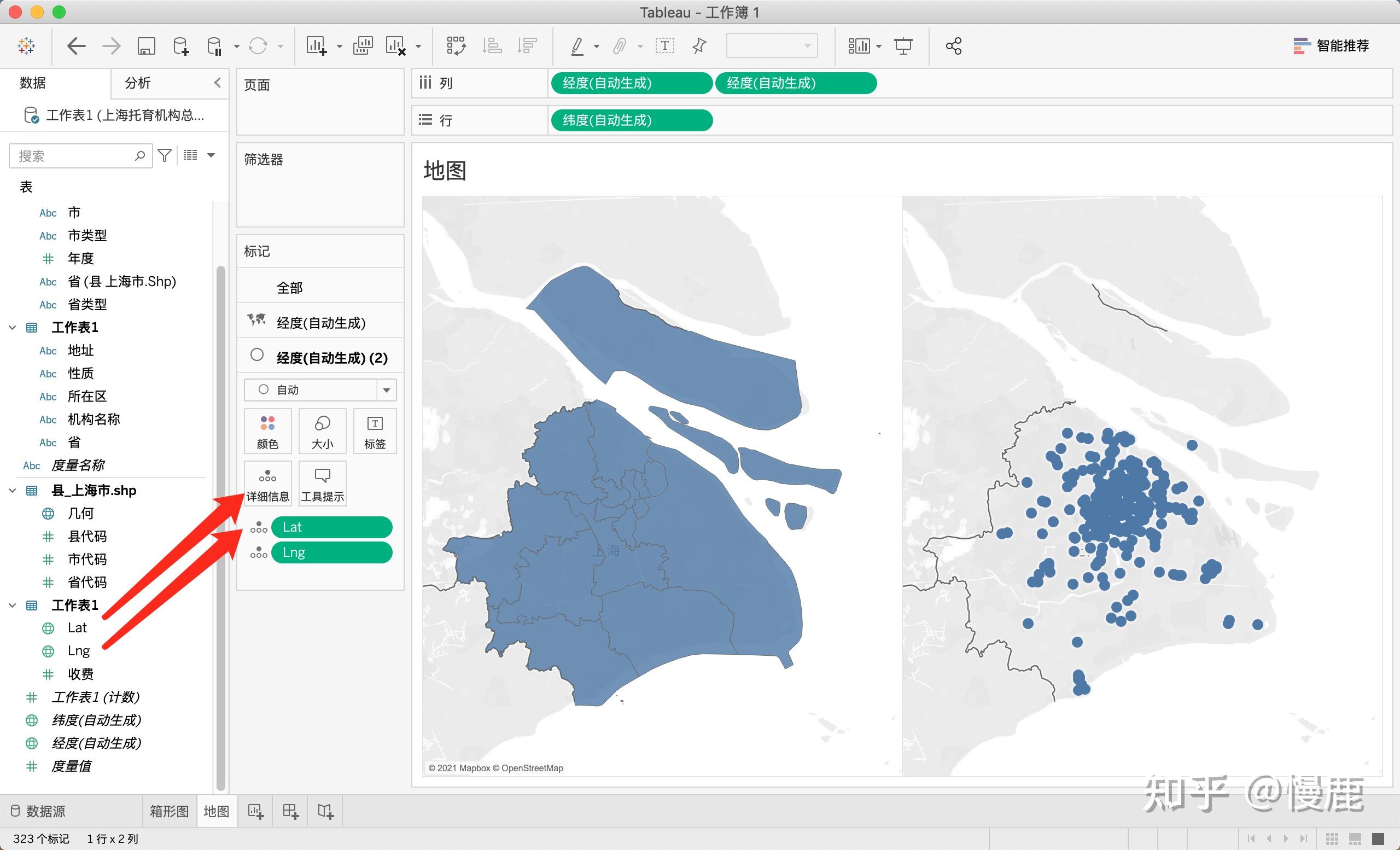Open the mark type dropdown showing 自动
Image resolution: width=1400 pixels, height=850 pixels.
[386, 390]
